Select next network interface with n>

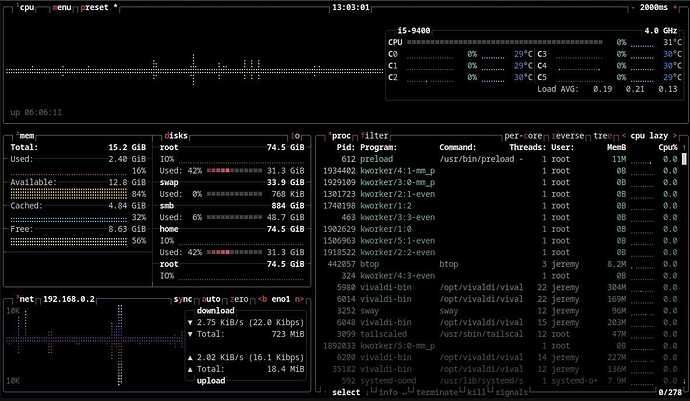click(x=299, y=299)
